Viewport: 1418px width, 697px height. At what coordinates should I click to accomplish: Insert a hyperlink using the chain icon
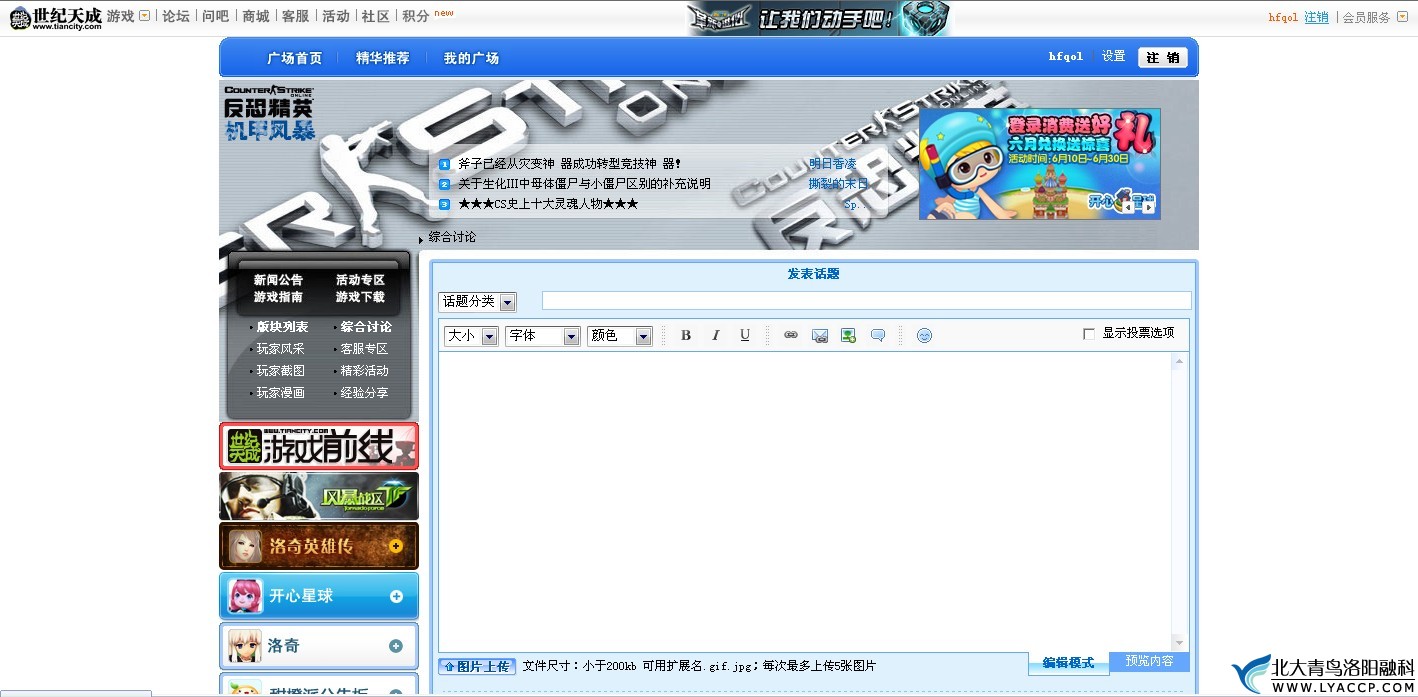coord(791,336)
